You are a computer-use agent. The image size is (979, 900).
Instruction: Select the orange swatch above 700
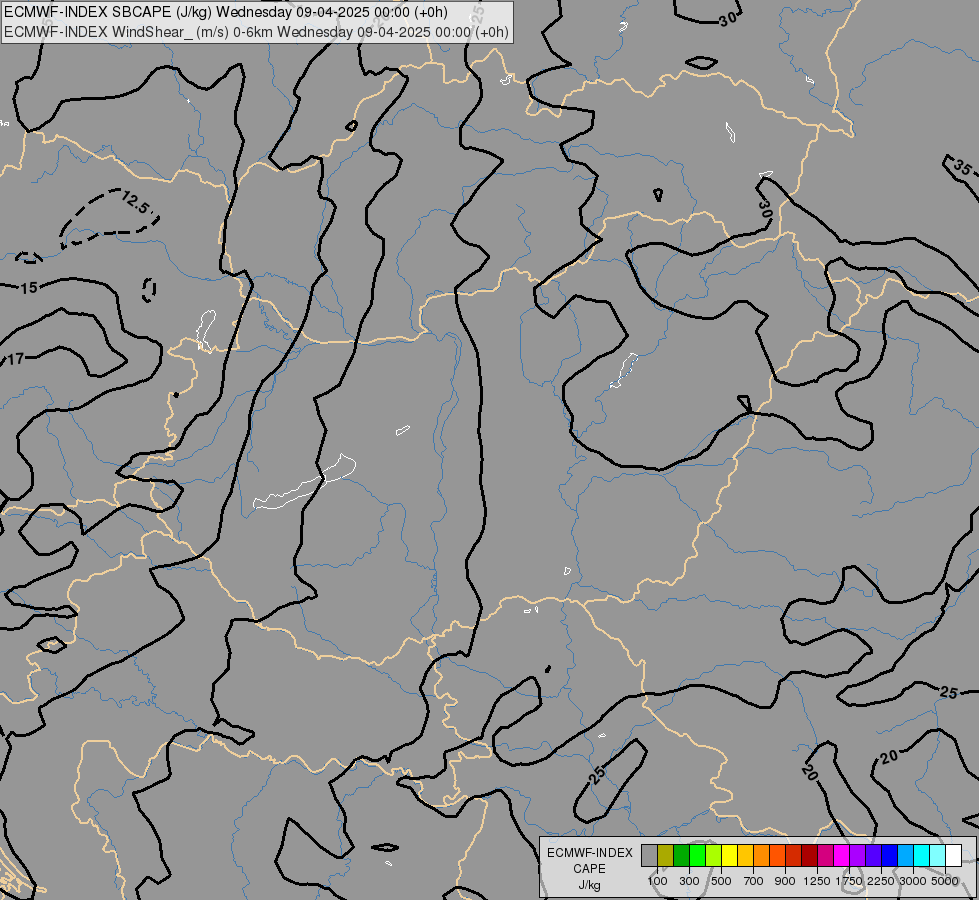point(762,855)
